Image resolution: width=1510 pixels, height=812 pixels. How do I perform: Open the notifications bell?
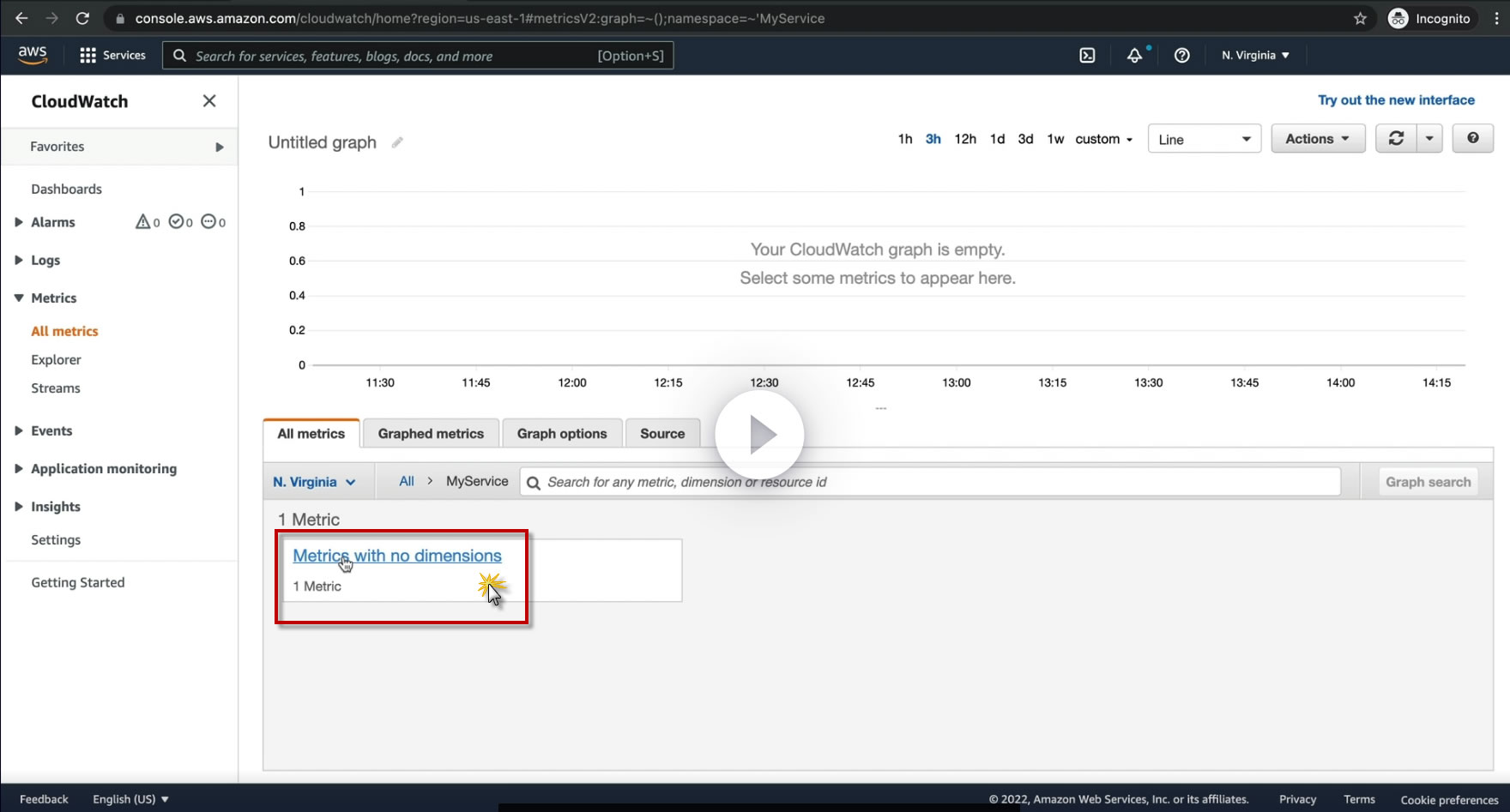pos(1134,55)
